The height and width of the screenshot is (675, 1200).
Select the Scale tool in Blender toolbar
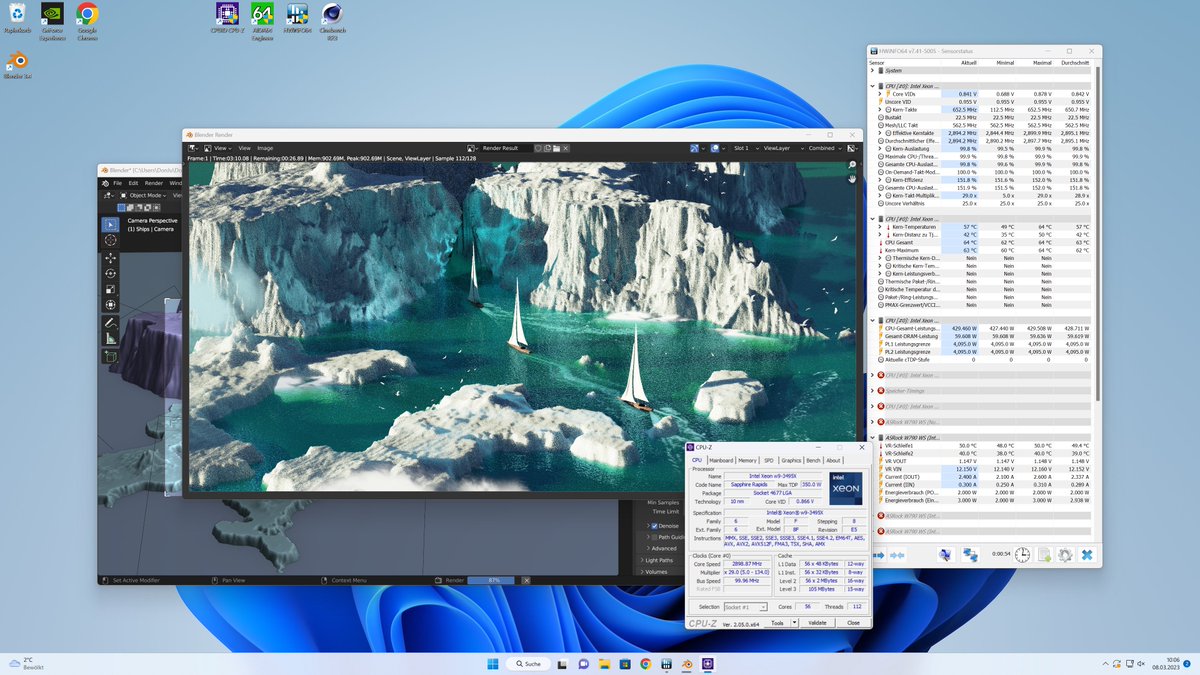[110, 289]
